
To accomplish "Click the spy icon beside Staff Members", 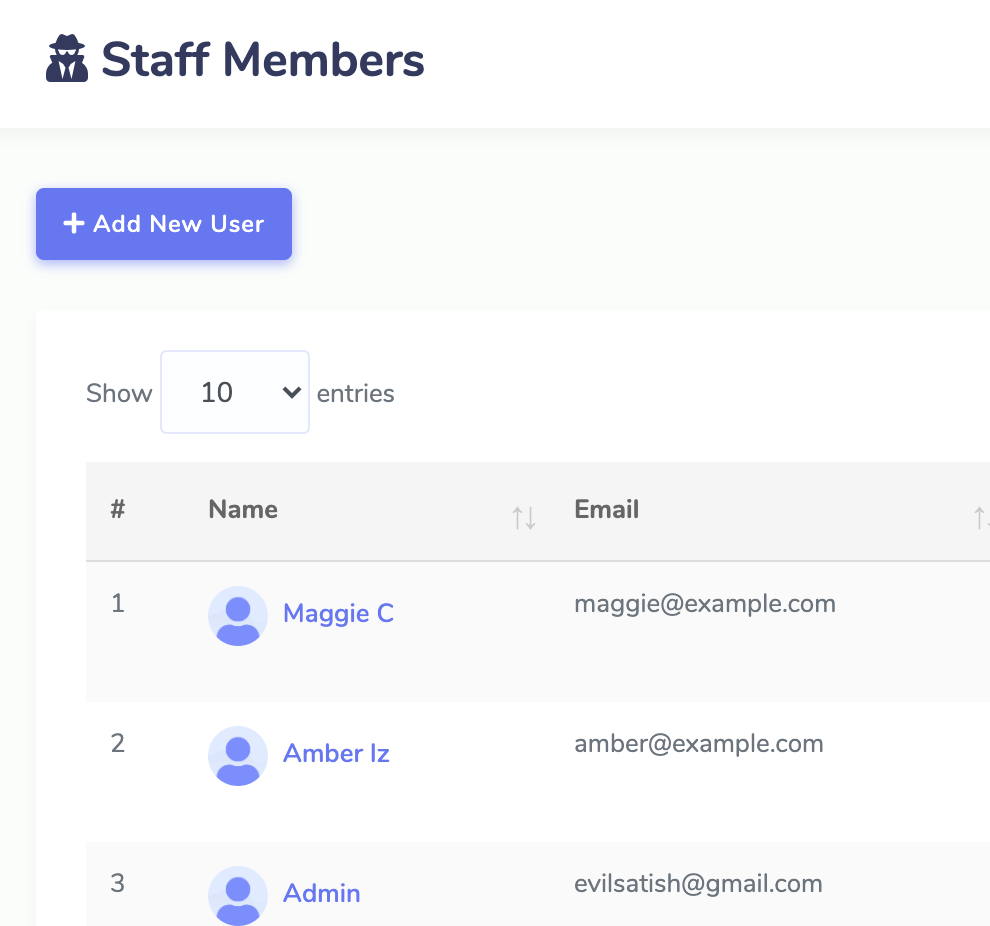I will [67, 59].
